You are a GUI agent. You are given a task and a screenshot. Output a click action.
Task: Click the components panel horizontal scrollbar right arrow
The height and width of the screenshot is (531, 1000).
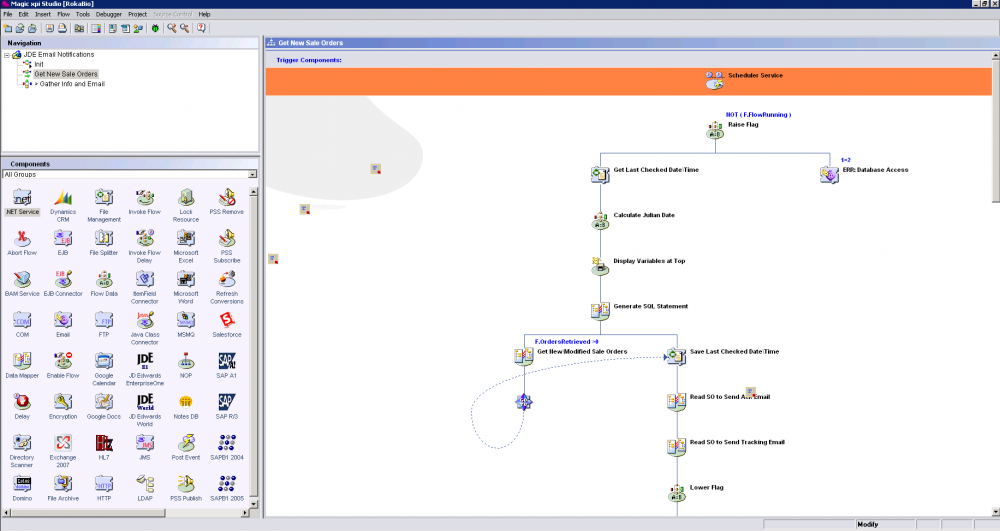click(x=245, y=513)
